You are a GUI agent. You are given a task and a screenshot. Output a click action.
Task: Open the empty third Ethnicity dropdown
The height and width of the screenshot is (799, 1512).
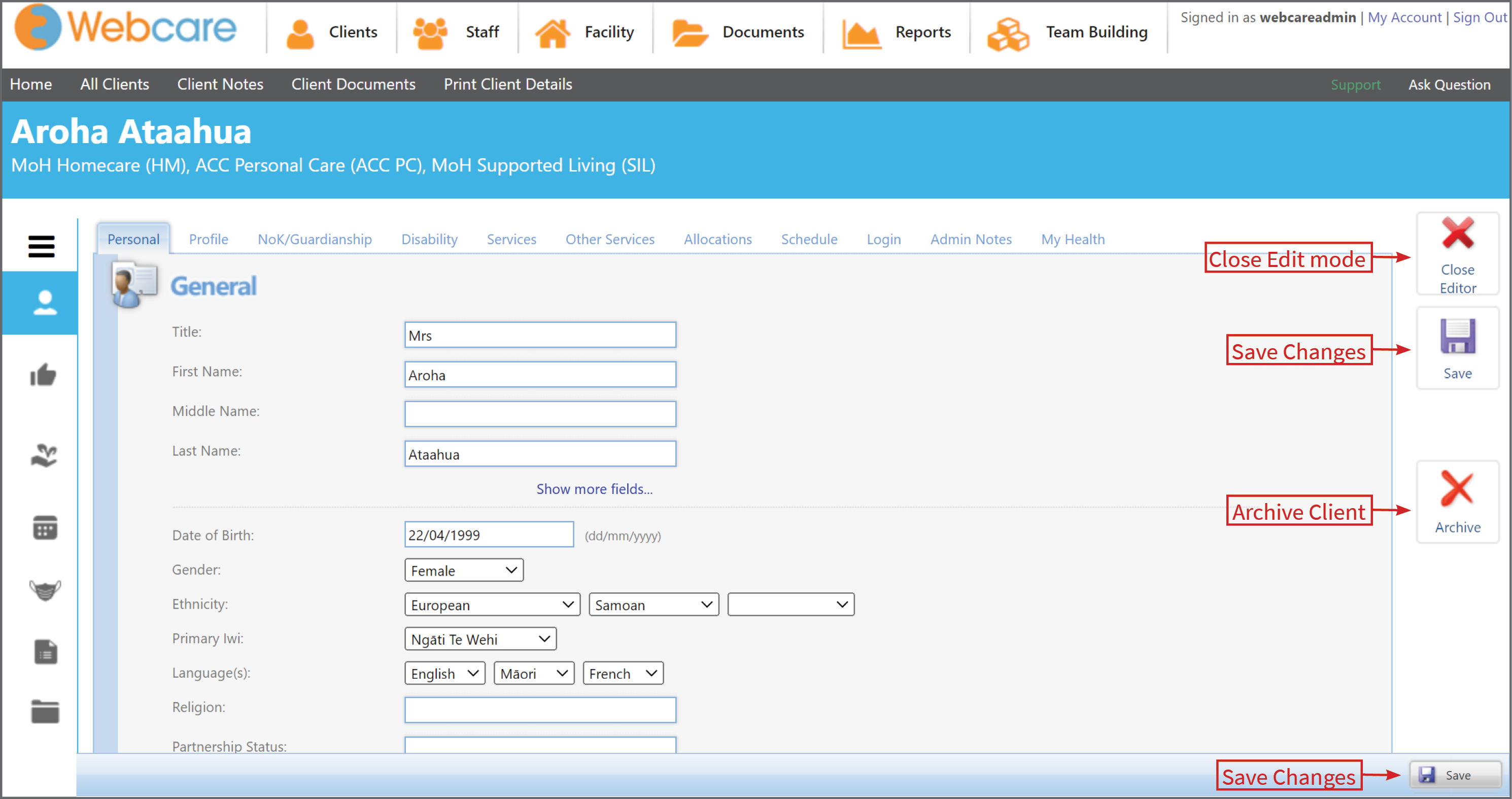791,605
